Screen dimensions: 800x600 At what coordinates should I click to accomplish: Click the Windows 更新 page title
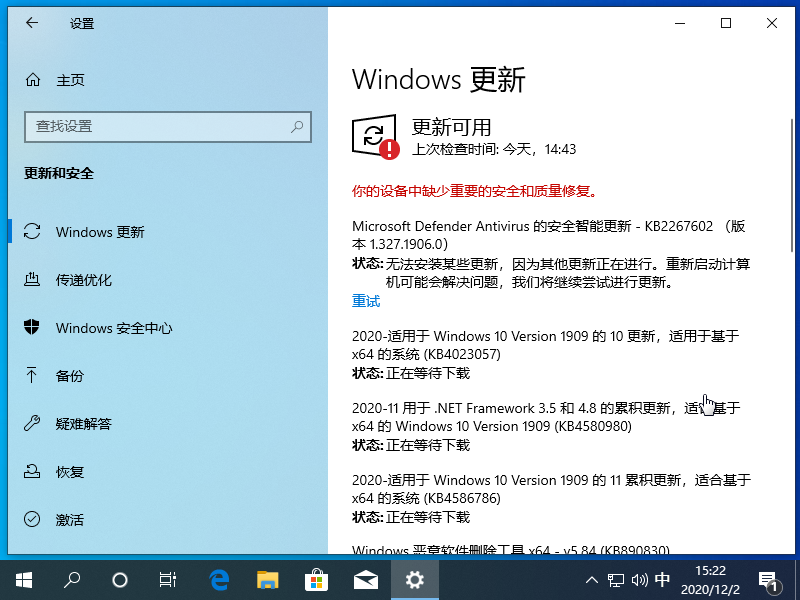(438, 80)
